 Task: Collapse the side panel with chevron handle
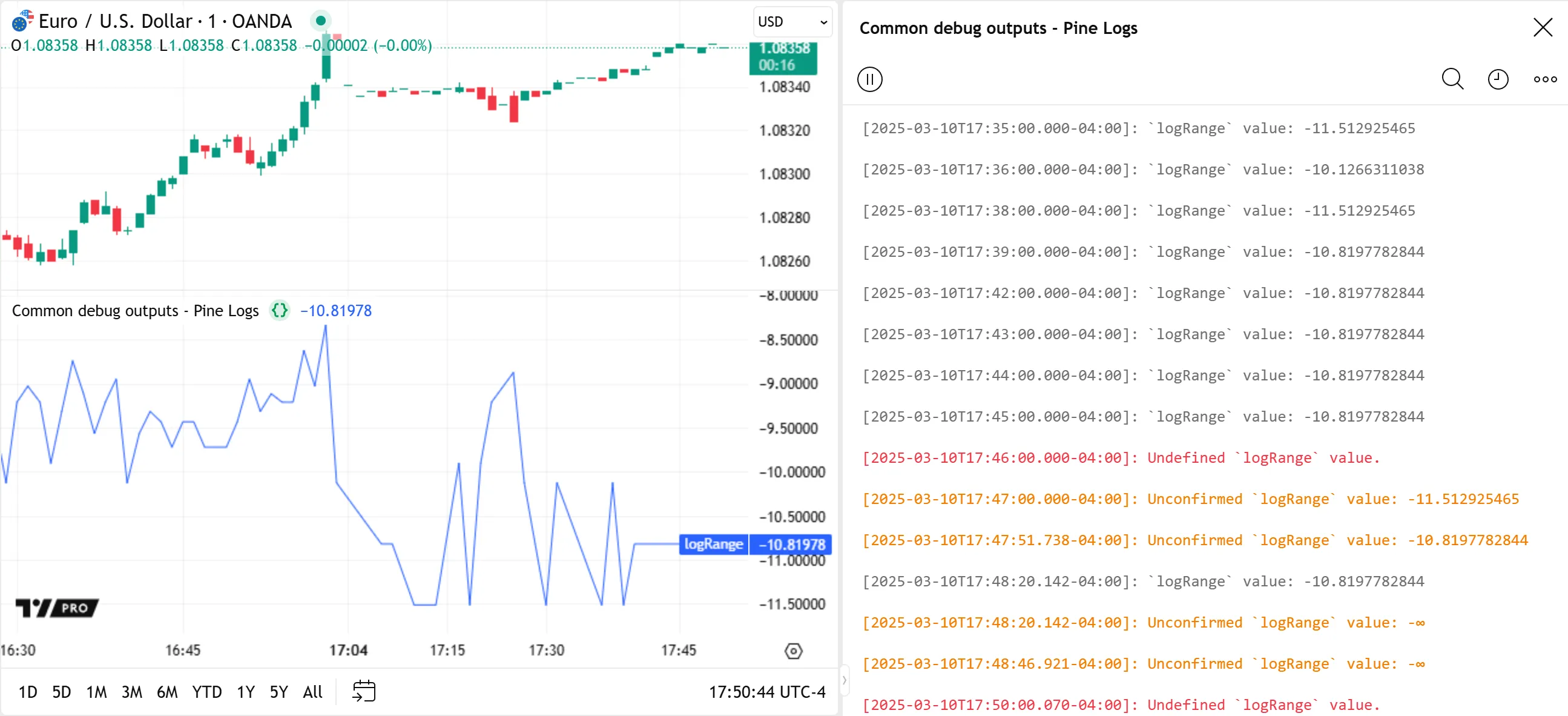click(845, 680)
